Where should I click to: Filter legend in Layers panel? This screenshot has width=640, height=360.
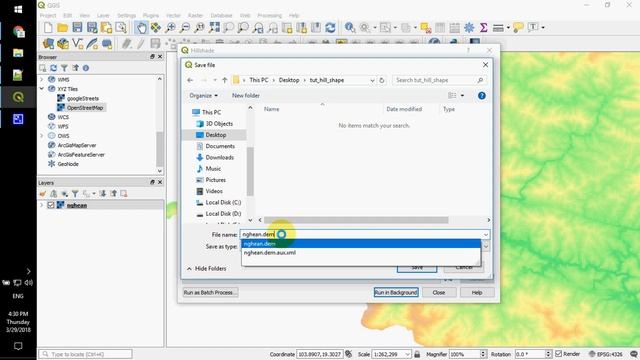(75, 193)
